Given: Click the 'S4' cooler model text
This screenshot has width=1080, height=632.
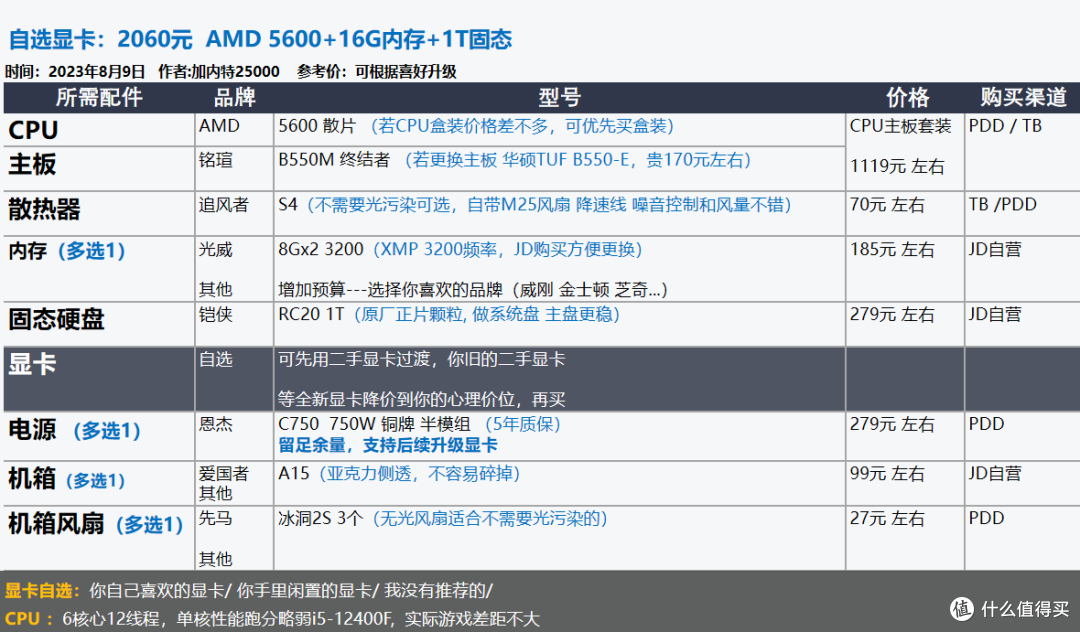Looking at the screenshot, I should point(288,205).
